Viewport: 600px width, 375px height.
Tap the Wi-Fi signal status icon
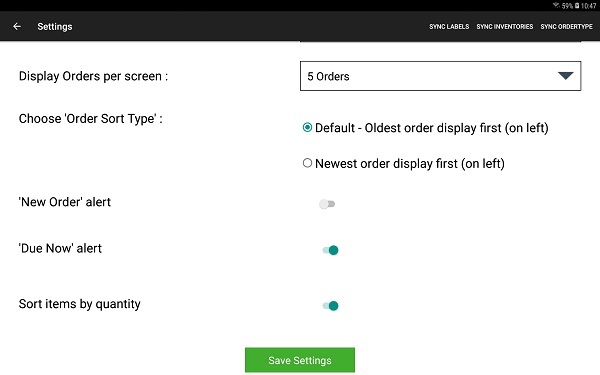tap(556, 5)
